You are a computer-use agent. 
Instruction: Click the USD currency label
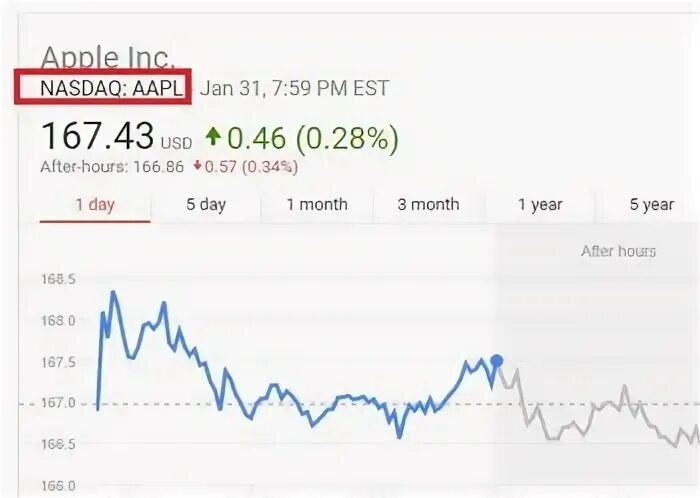176,143
